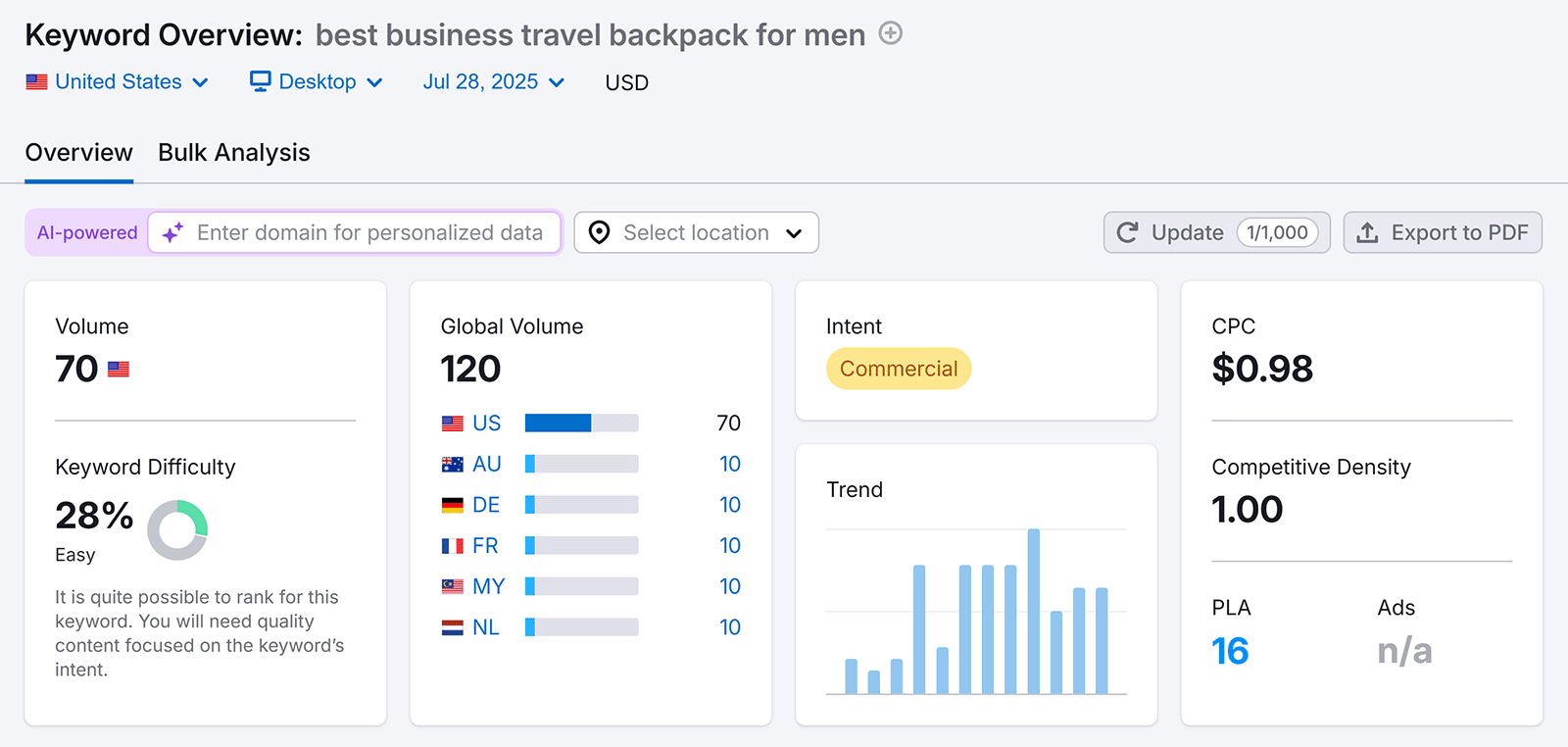Screen dimensions: 1568x747
Task: Click the tallest bar in Trend chart
Action: click(x=1033, y=611)
